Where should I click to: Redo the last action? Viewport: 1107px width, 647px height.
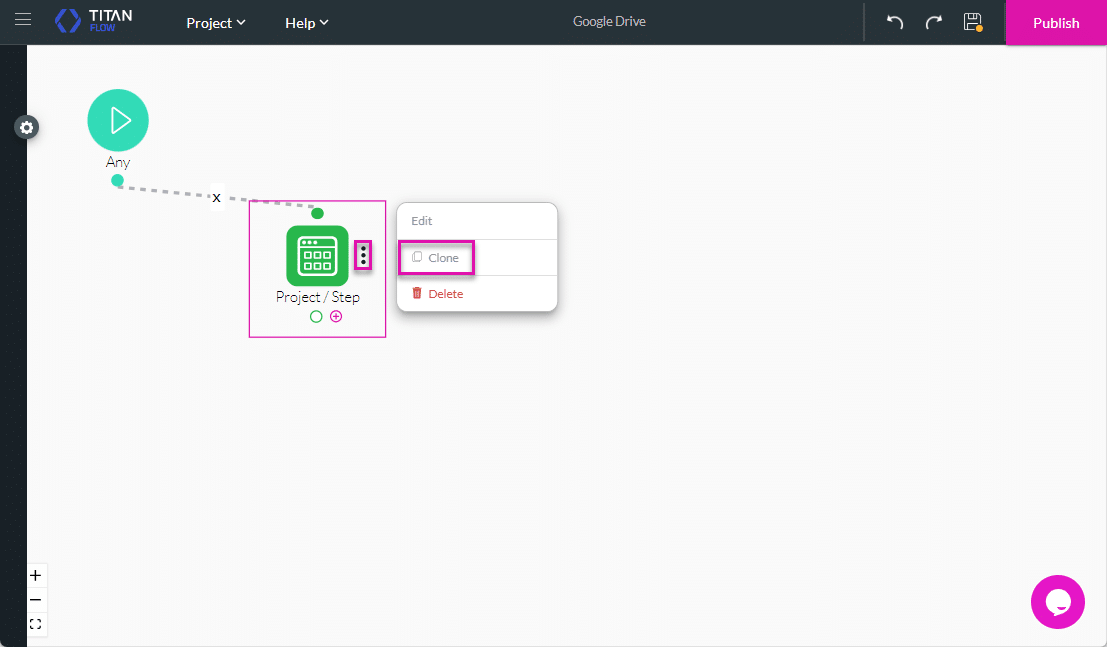[x=933, y=22]
